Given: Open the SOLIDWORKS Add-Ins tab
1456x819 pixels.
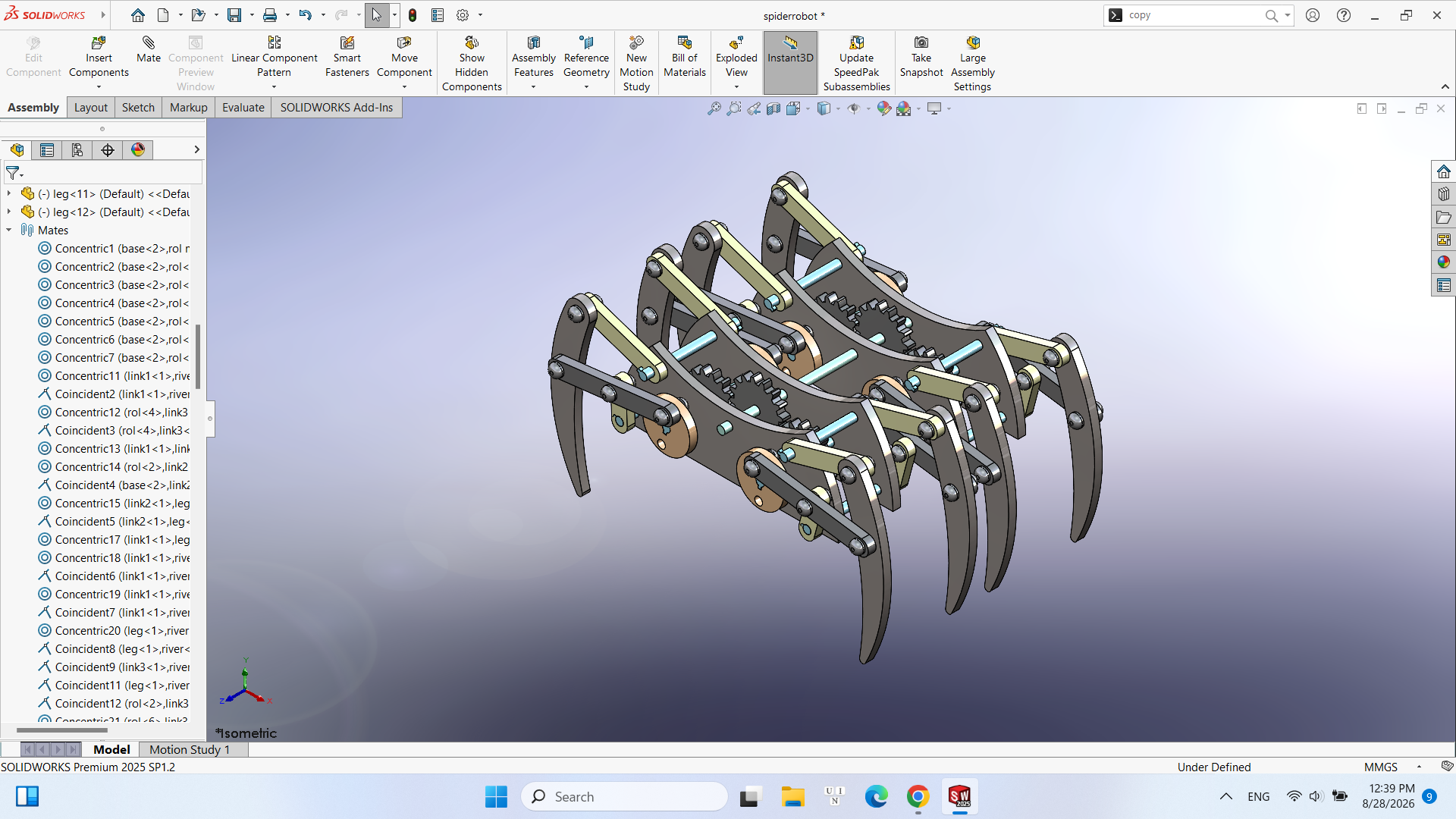Looking at the screenshot, I should (337, 108).
